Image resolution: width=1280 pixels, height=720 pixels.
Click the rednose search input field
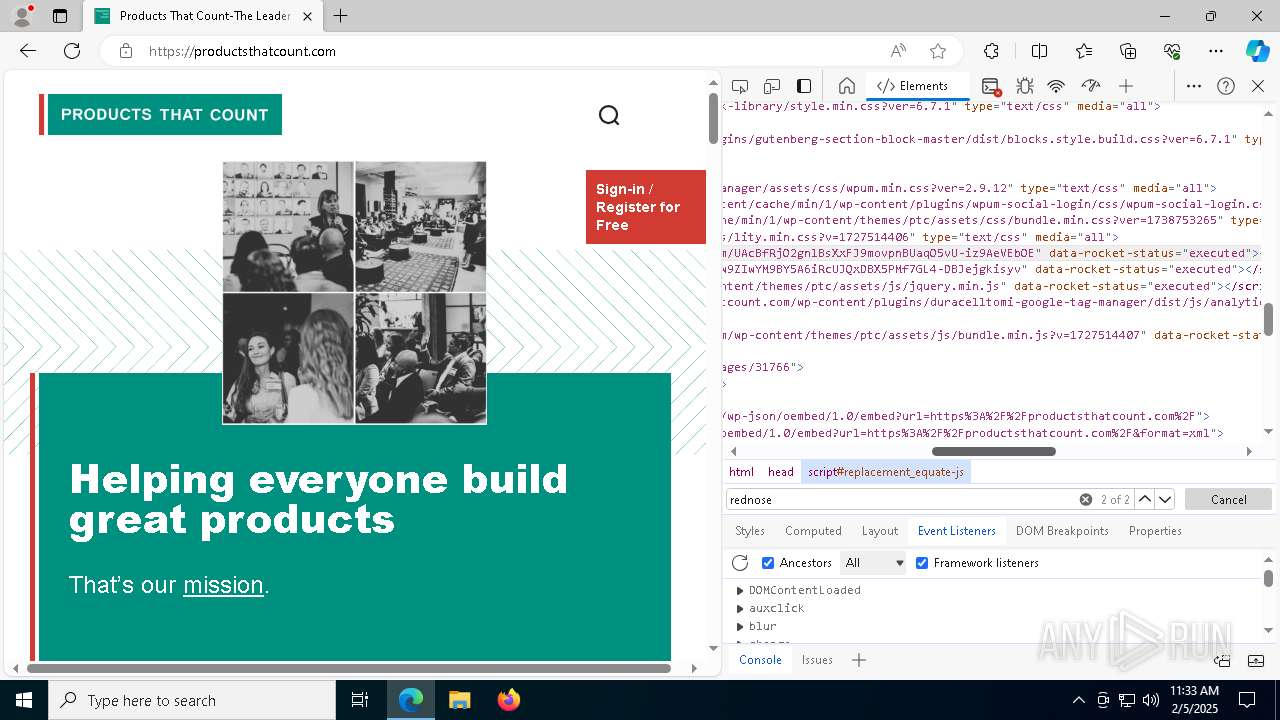tap(903, 499)
